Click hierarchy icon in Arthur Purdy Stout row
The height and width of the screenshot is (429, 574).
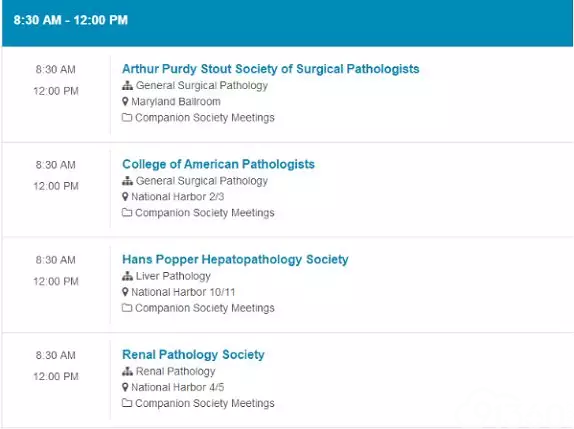point(127,86)
